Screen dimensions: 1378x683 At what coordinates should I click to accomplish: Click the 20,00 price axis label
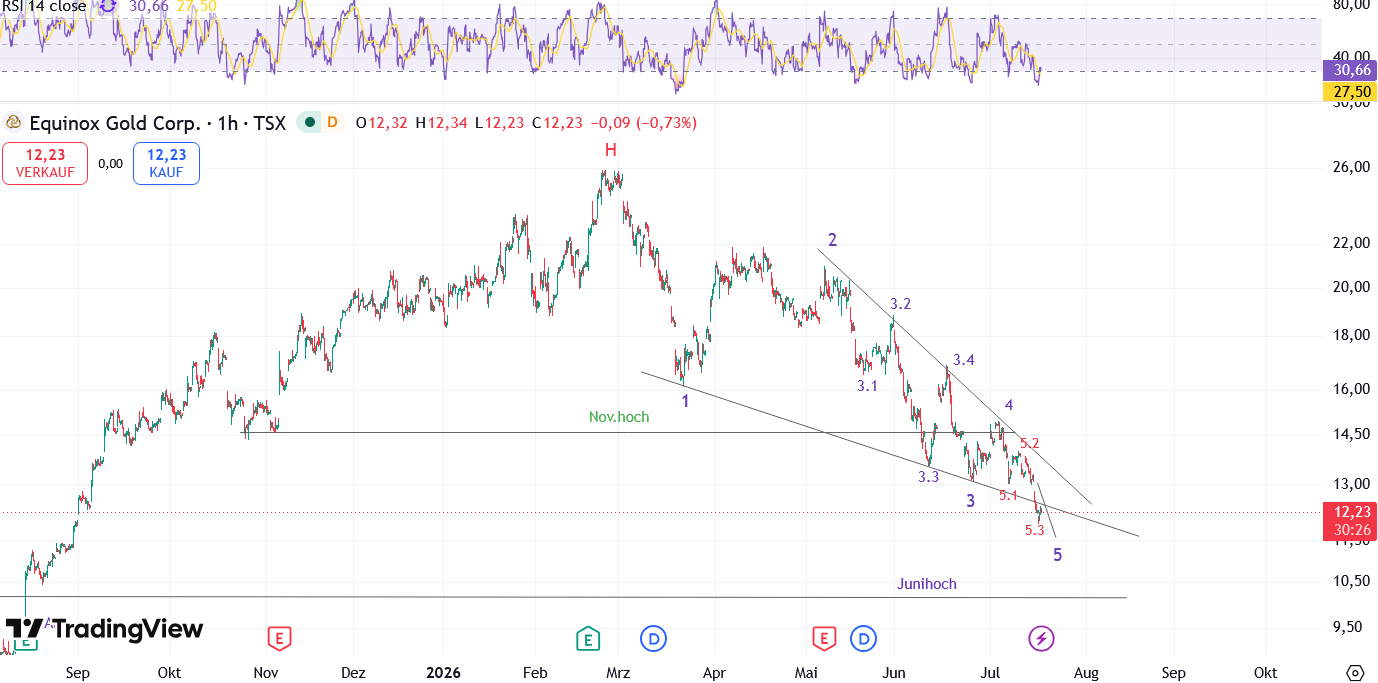[x=1350, y=287]
